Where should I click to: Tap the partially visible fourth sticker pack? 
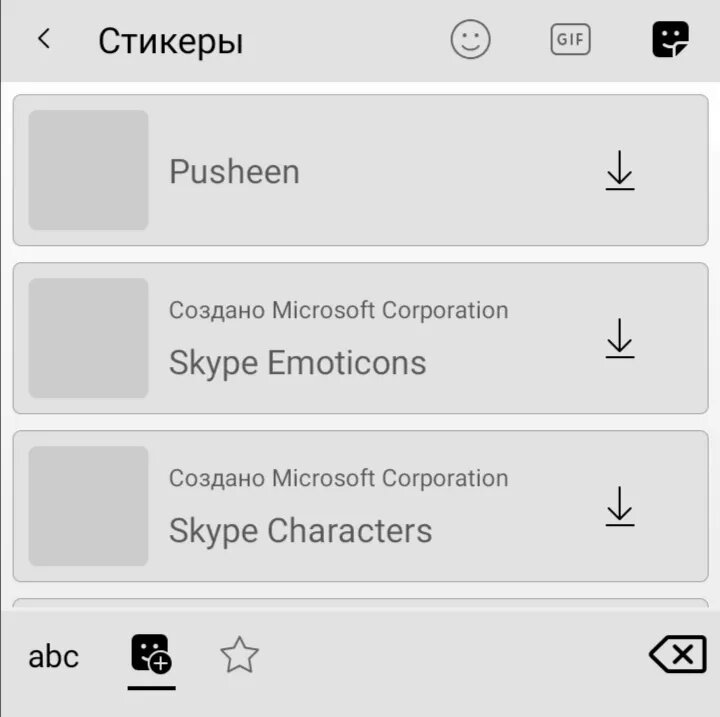coord(360,603)
